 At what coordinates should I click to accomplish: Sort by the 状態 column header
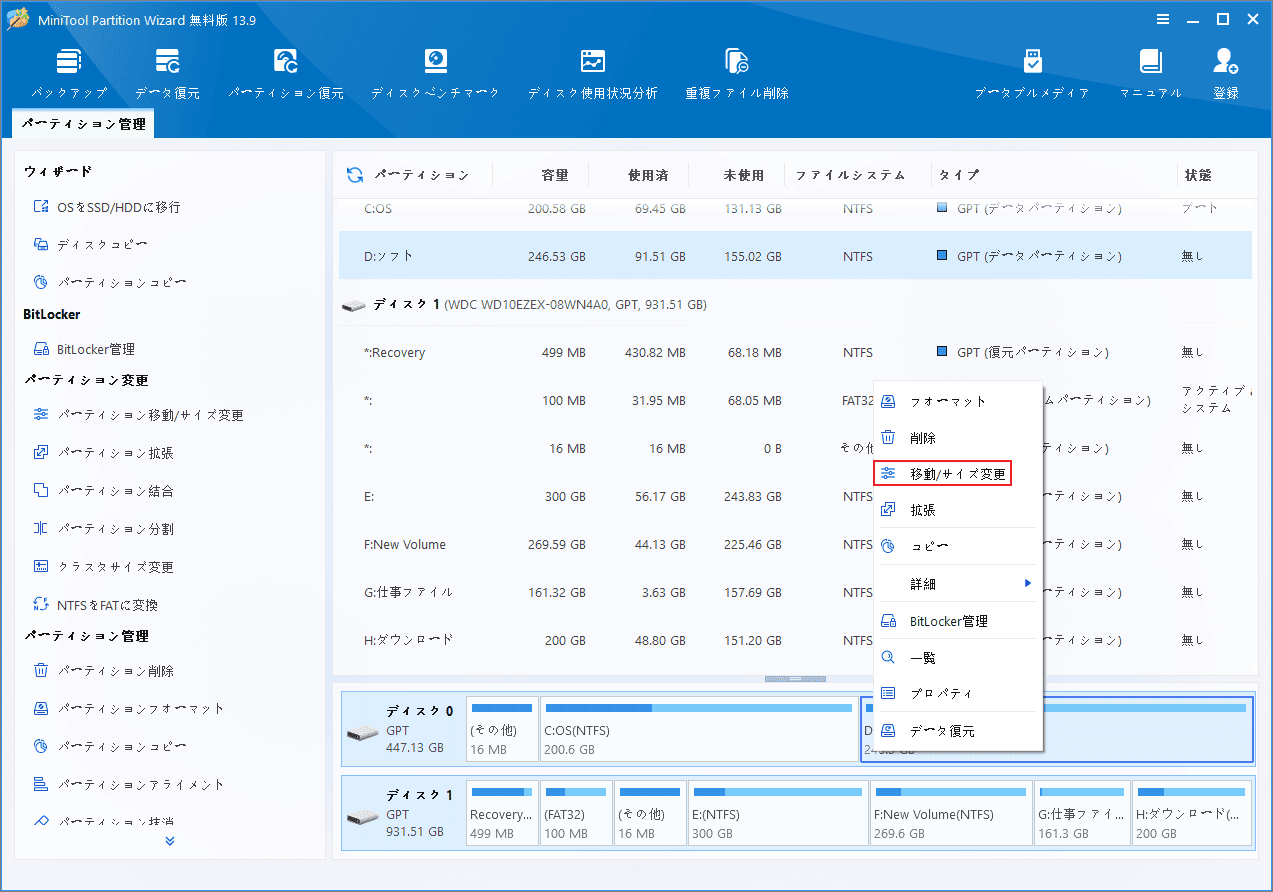[1198, 175]
